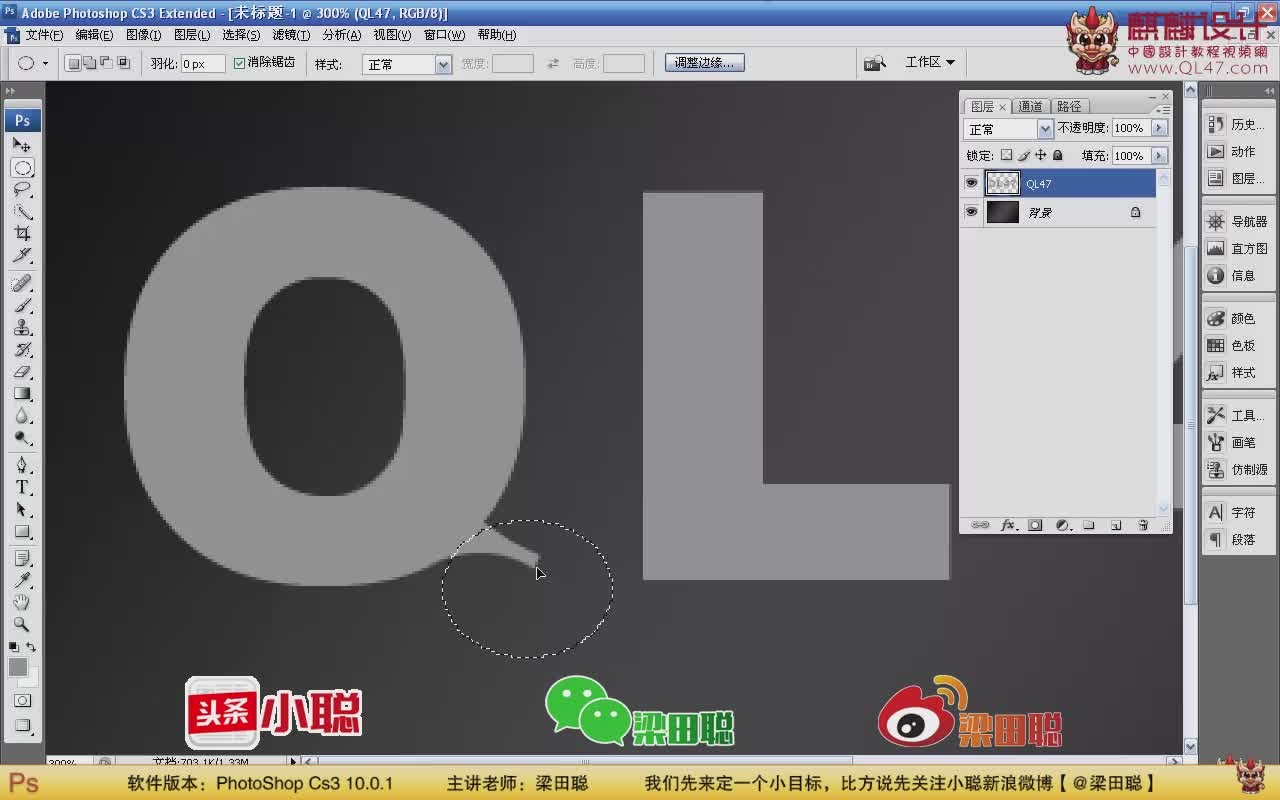Create a new layer
This screenshot has width=1280, height=800.
click(1116, 525)
